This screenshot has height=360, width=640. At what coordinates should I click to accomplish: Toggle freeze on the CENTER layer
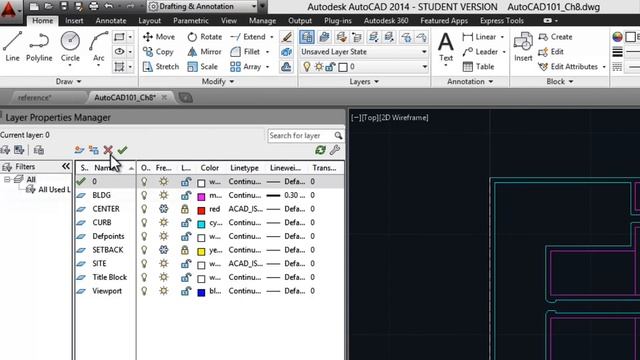(164, 209)
